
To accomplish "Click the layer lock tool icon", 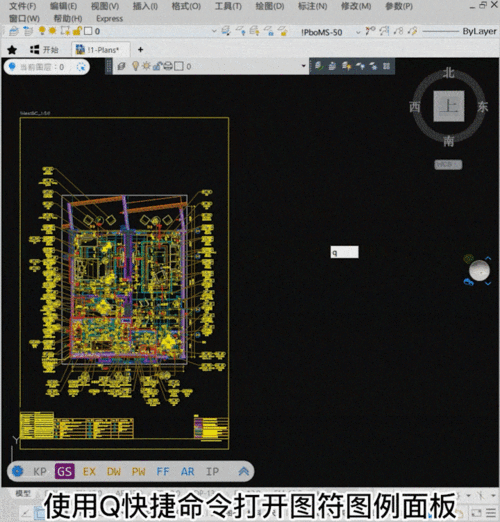I will (x=269, y=31).
